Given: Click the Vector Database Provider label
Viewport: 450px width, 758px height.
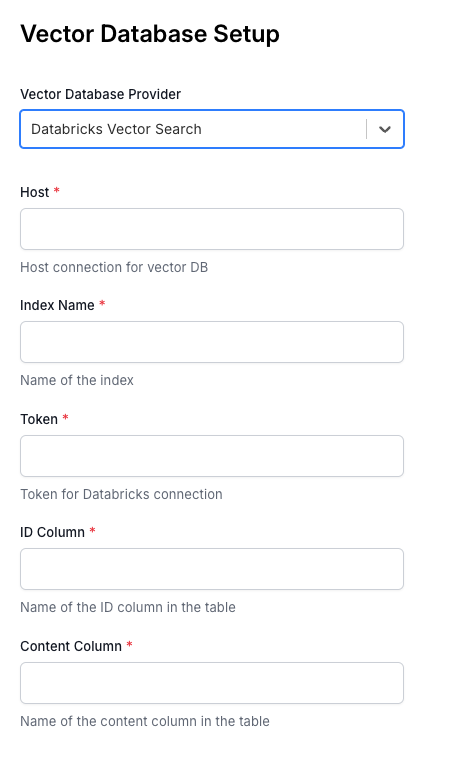Looking at the screenshot, I should tap(101, 94).
